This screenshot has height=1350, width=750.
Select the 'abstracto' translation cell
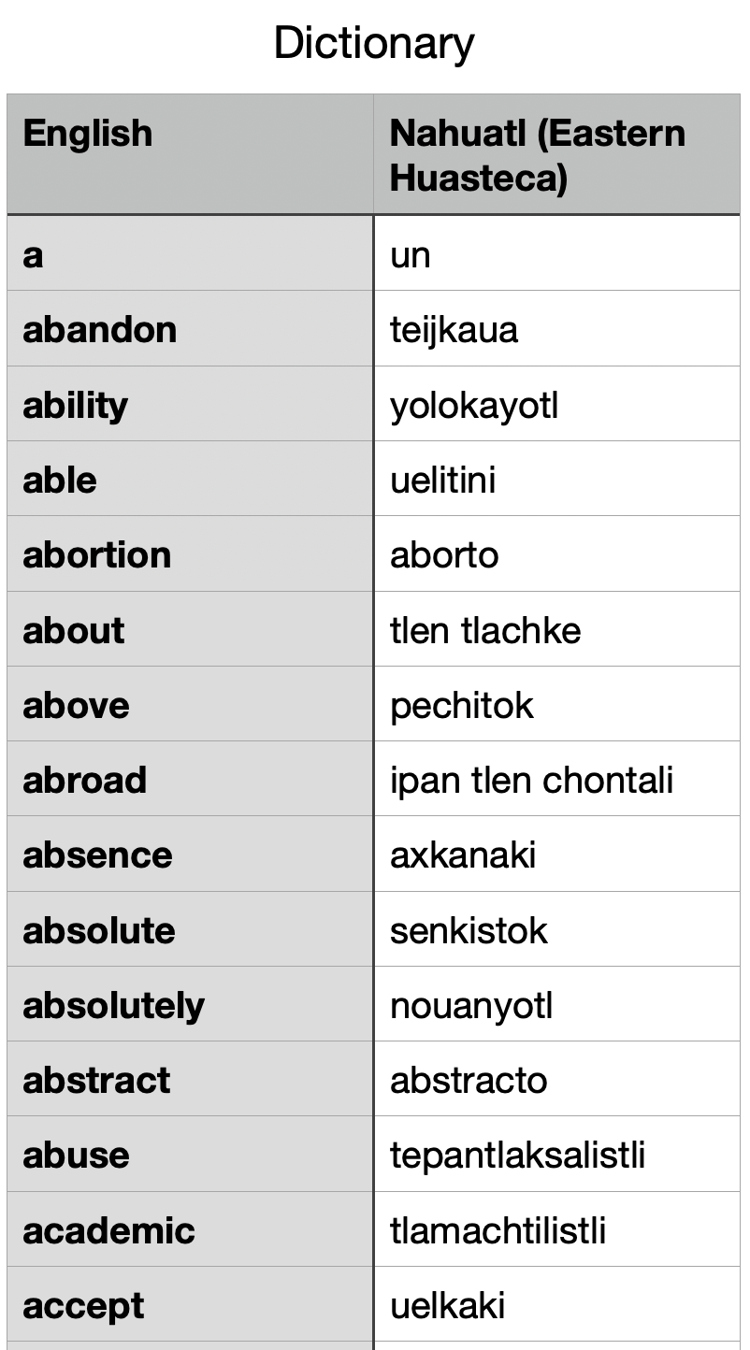tap(469, 1080)
